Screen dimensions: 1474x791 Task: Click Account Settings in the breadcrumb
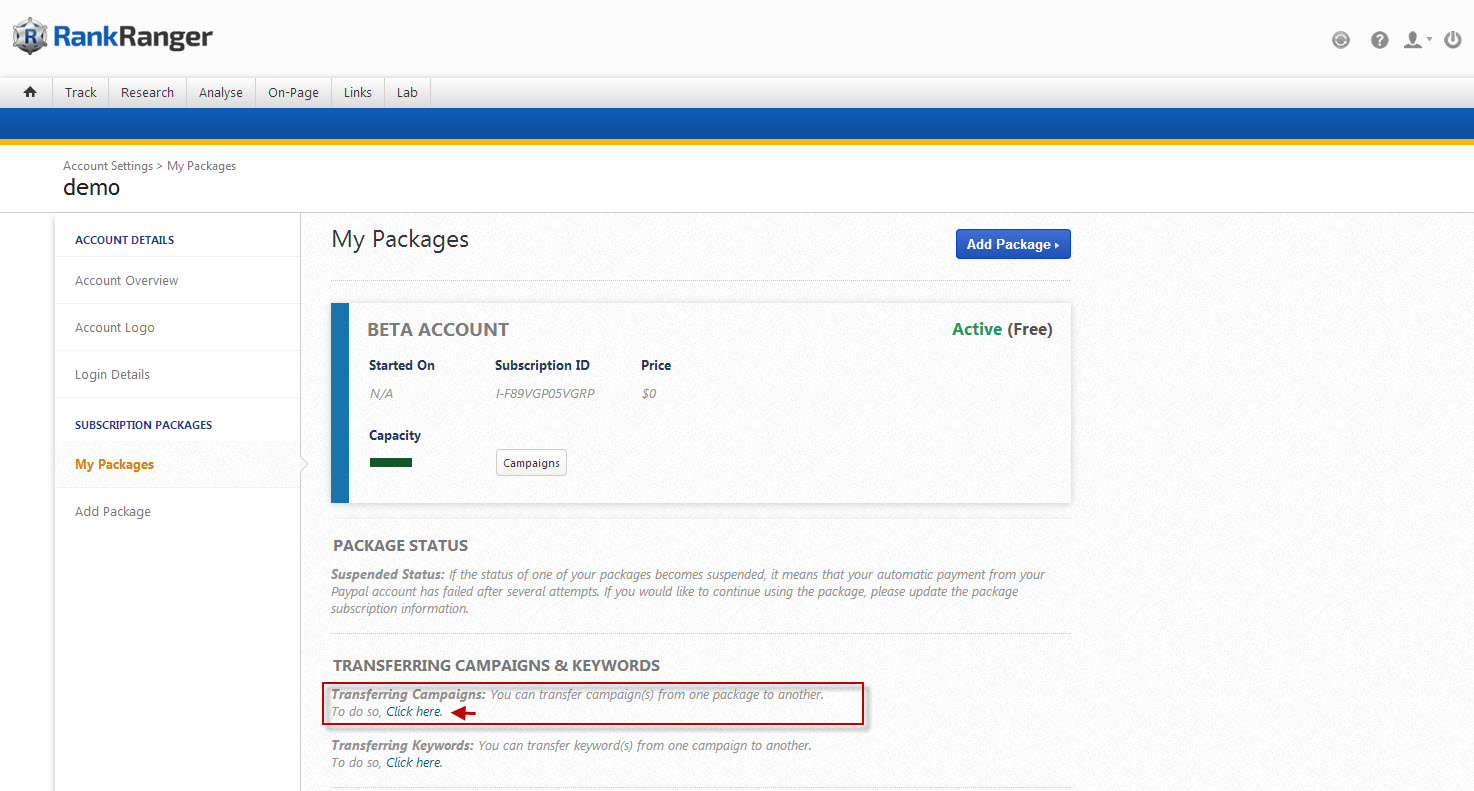click(x=107, y=166)
